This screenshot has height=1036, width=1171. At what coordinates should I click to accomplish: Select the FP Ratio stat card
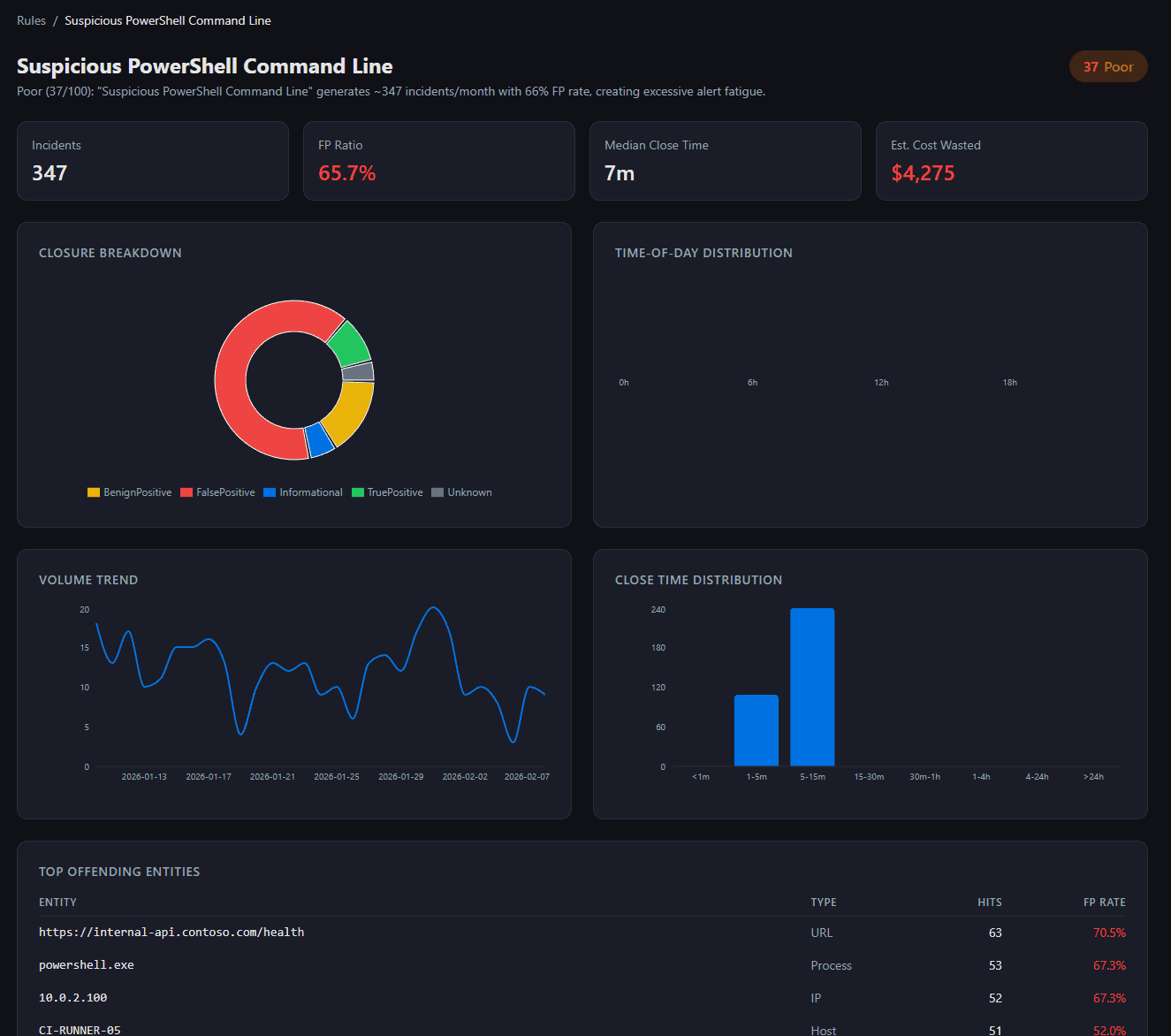coord(439,161)
